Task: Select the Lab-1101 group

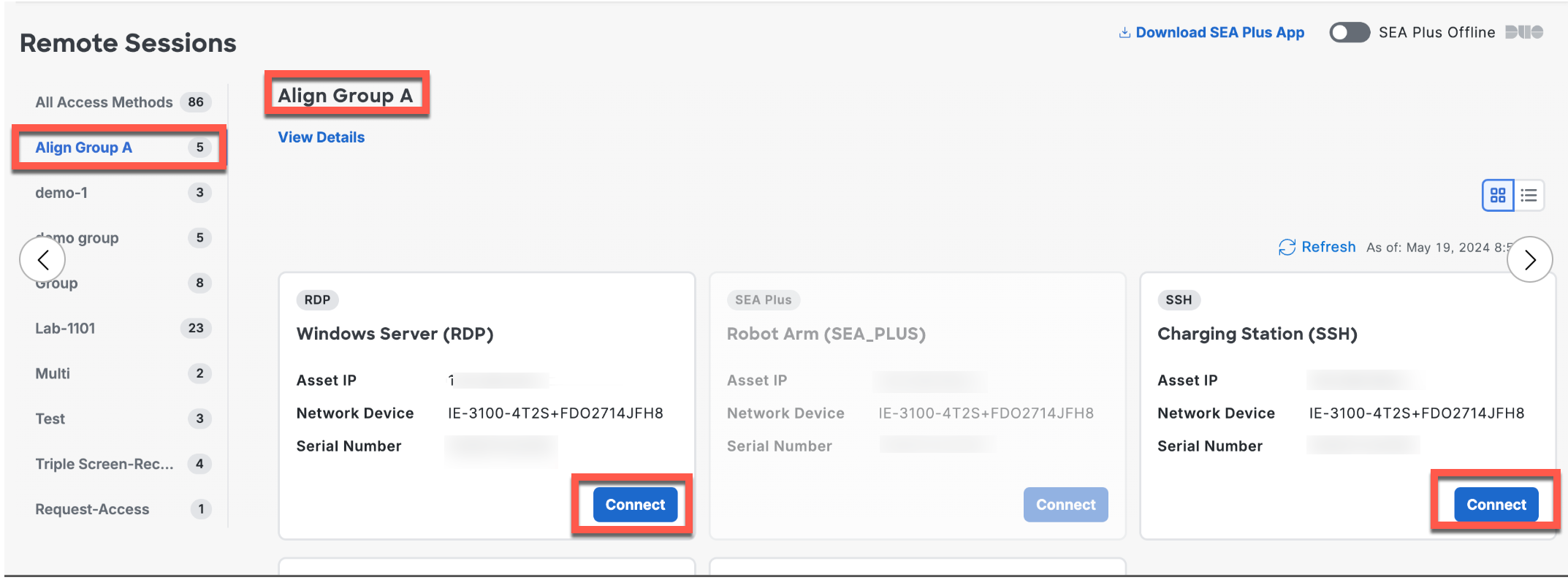Action: (x=66, y=329)
